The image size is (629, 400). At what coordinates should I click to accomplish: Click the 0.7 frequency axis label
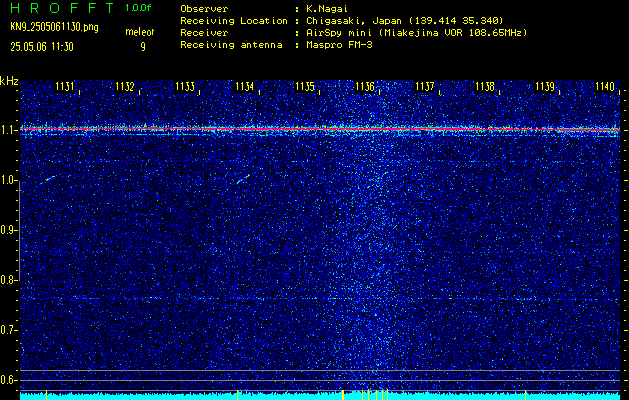8,330
